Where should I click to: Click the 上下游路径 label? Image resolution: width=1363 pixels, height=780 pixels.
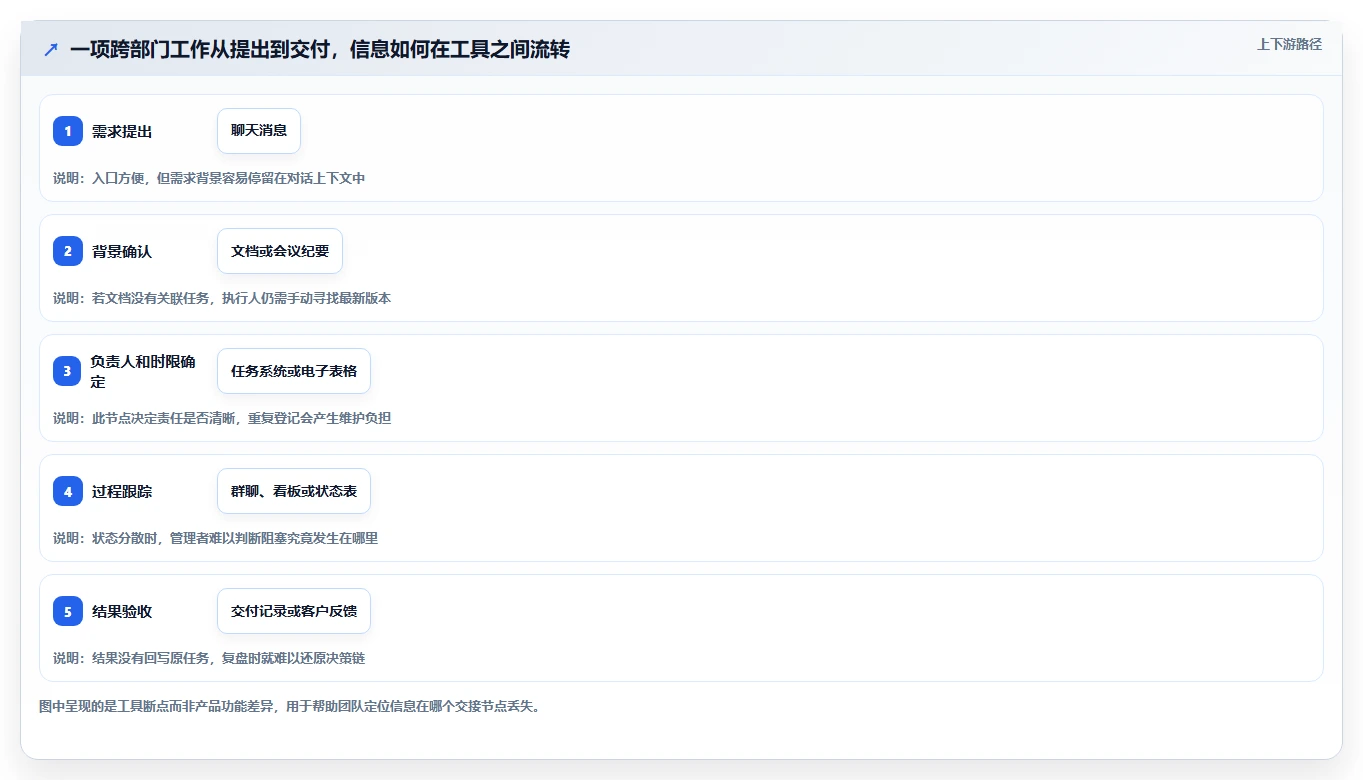(1289, 44)
